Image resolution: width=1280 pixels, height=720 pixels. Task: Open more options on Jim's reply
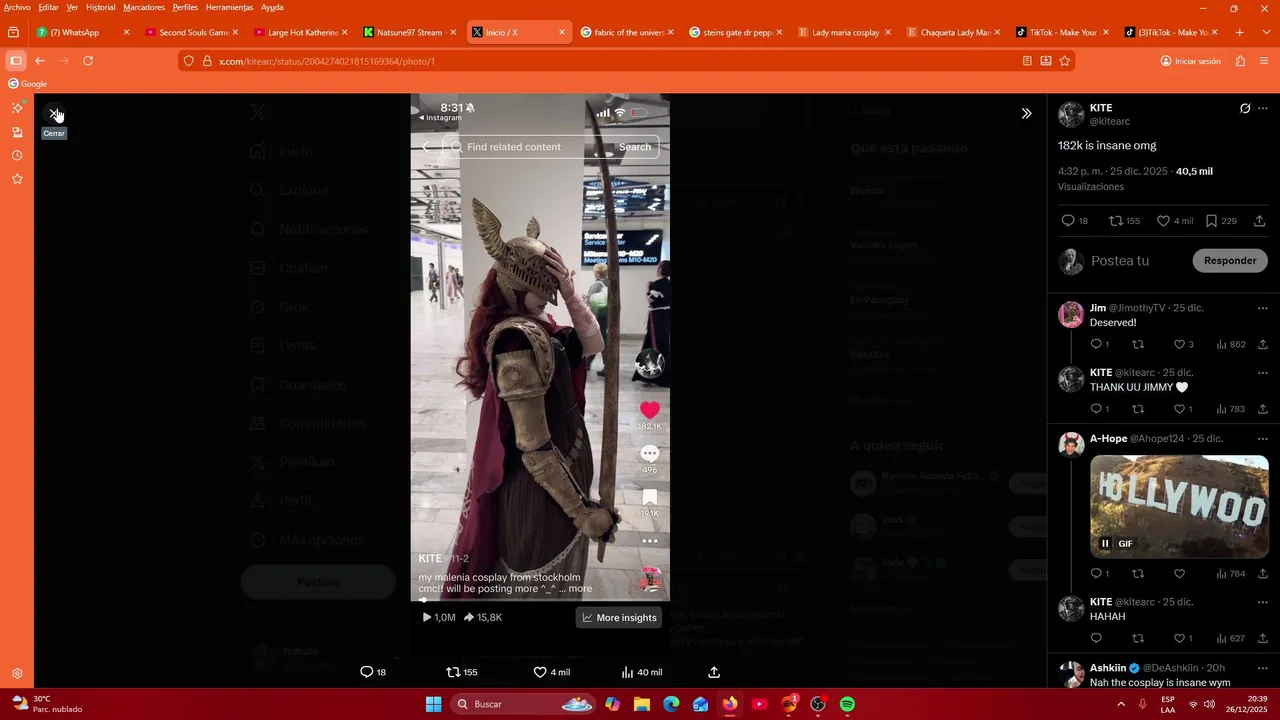[x=1263, y=308]
